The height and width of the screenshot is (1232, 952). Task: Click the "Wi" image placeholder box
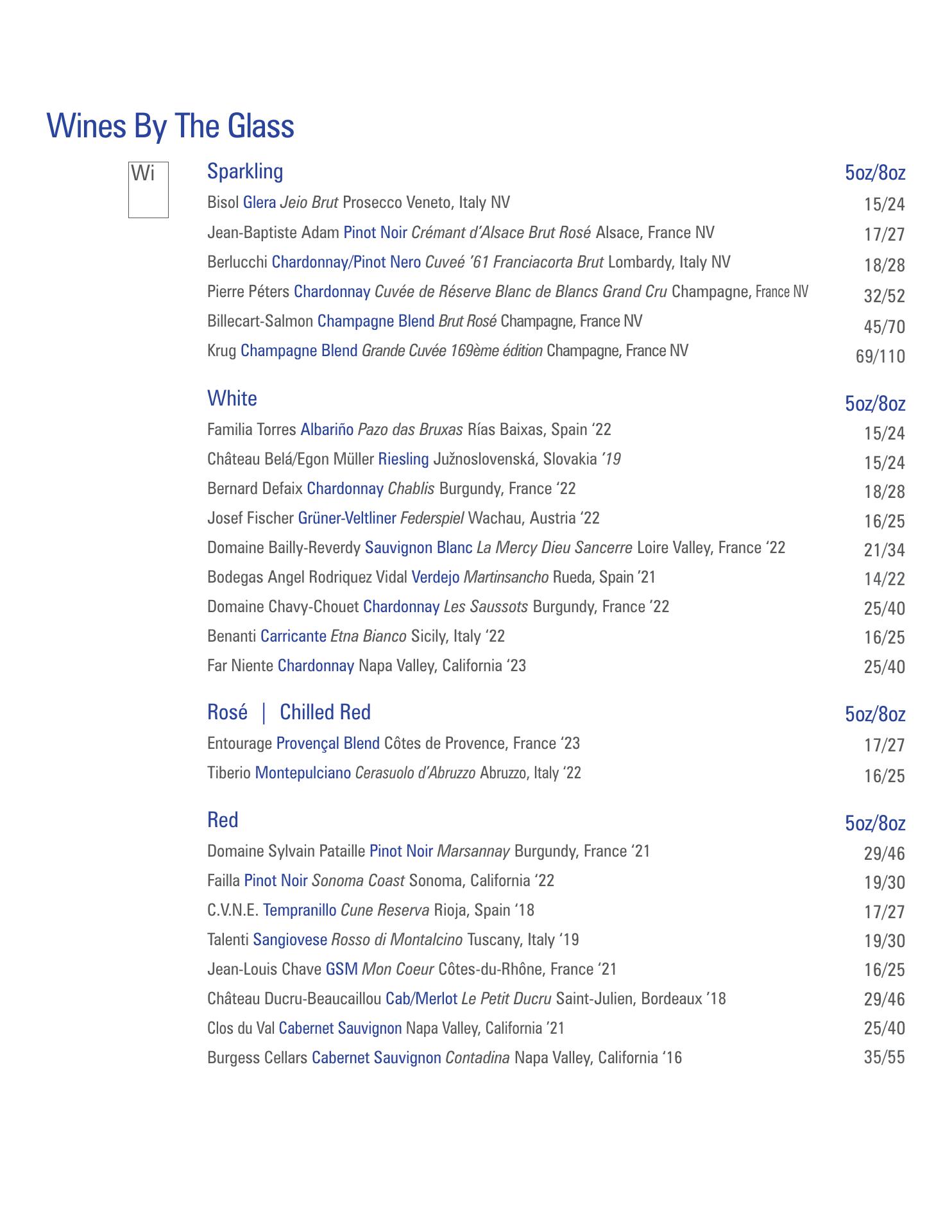click(x=148, y=190)
